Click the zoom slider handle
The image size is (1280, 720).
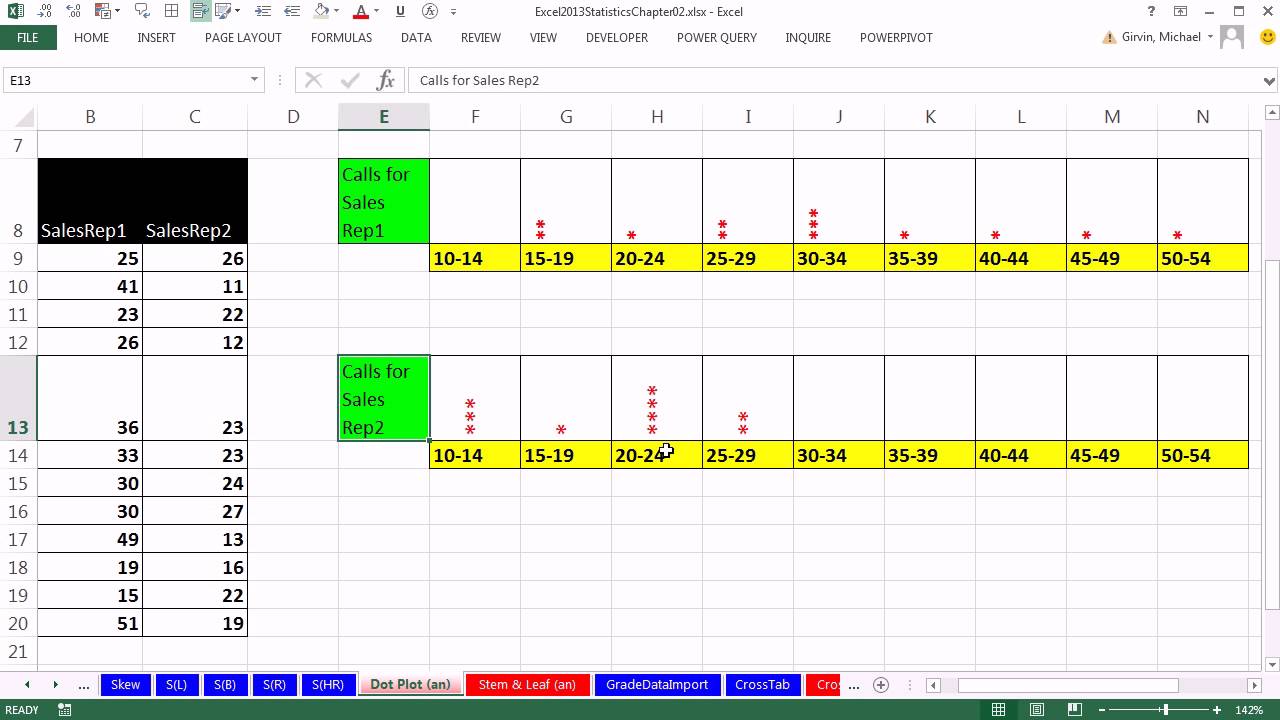click(1165, 710)
